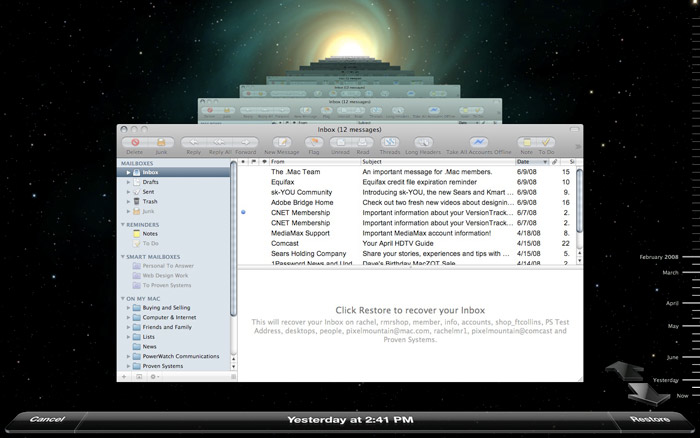Select the Sent mailbox
Viewport: 700px width, 438px height.
click(x=174, y=192)
